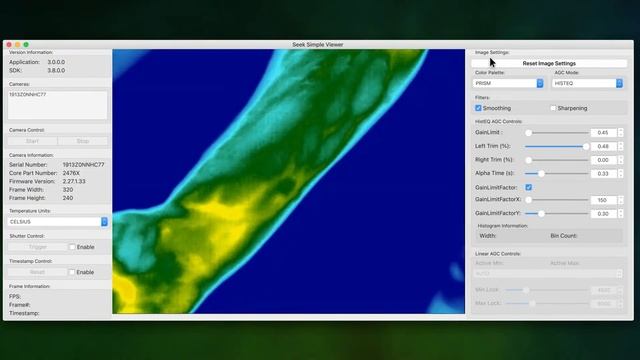Select camera 1913Z0NNHC77 in Cameras list
640x360 pixels.
pos(28,94)
